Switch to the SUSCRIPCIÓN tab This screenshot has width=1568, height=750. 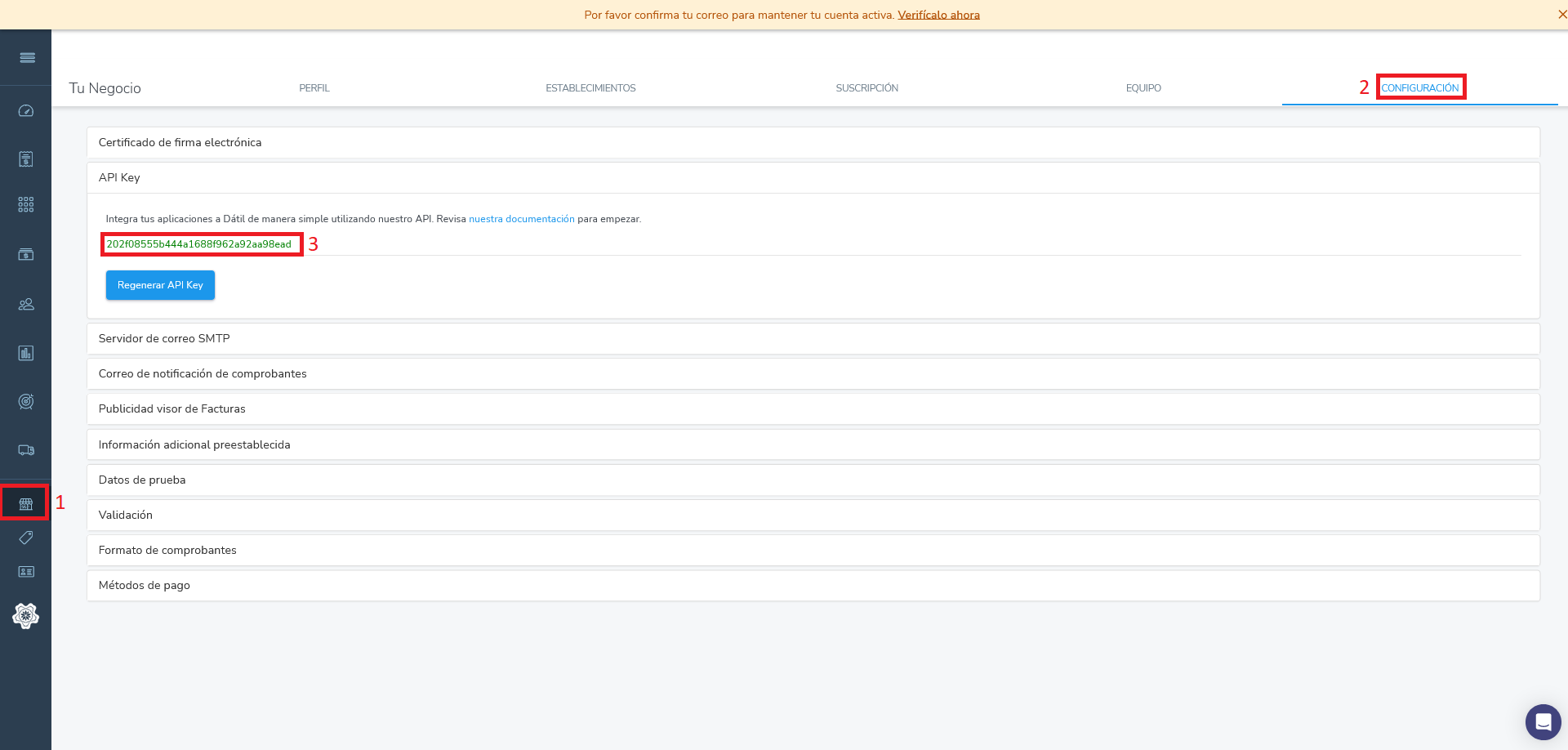click(x=866, y=88)
